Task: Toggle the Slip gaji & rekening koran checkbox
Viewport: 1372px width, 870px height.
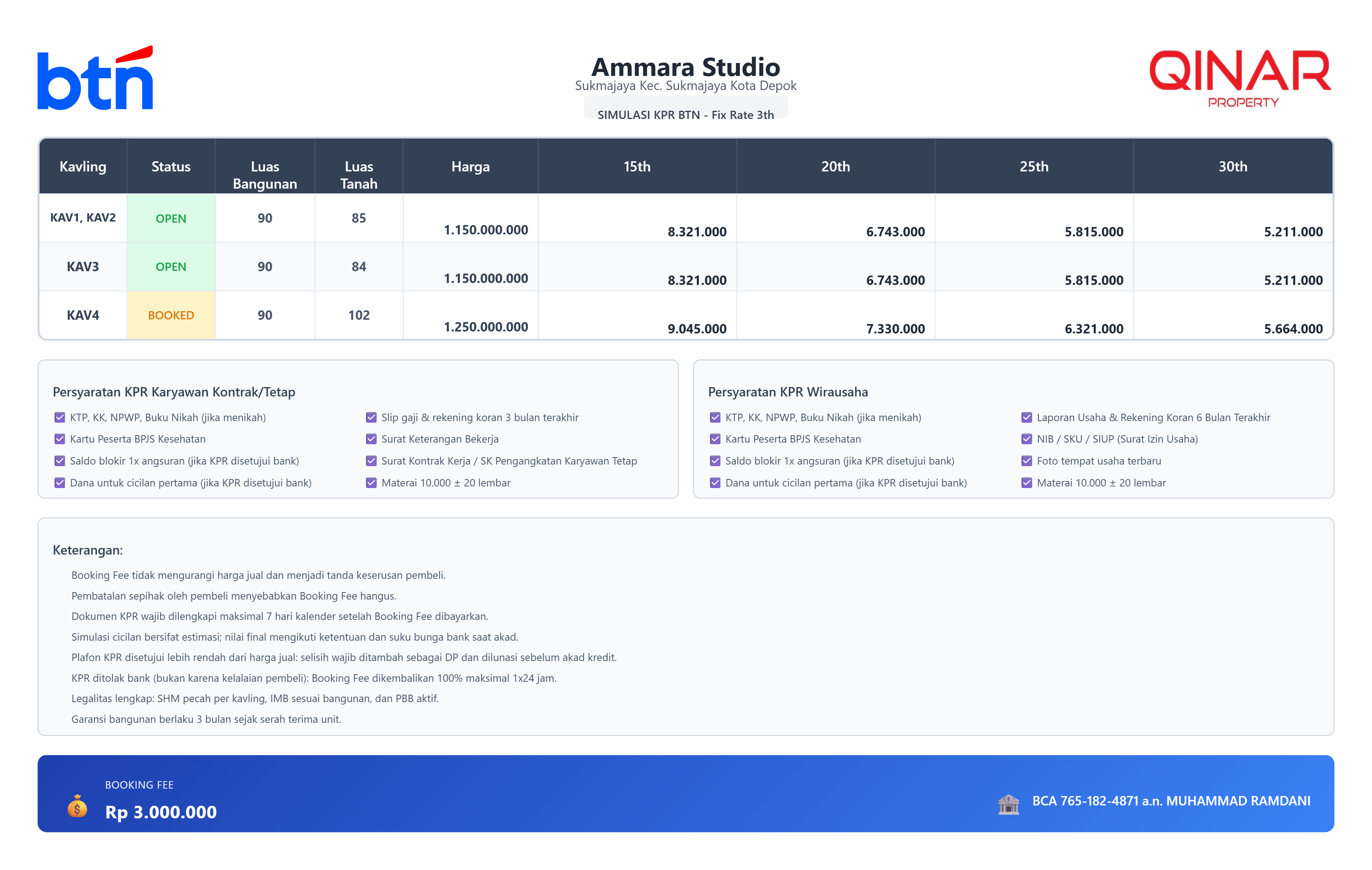Action: (371, 417)
